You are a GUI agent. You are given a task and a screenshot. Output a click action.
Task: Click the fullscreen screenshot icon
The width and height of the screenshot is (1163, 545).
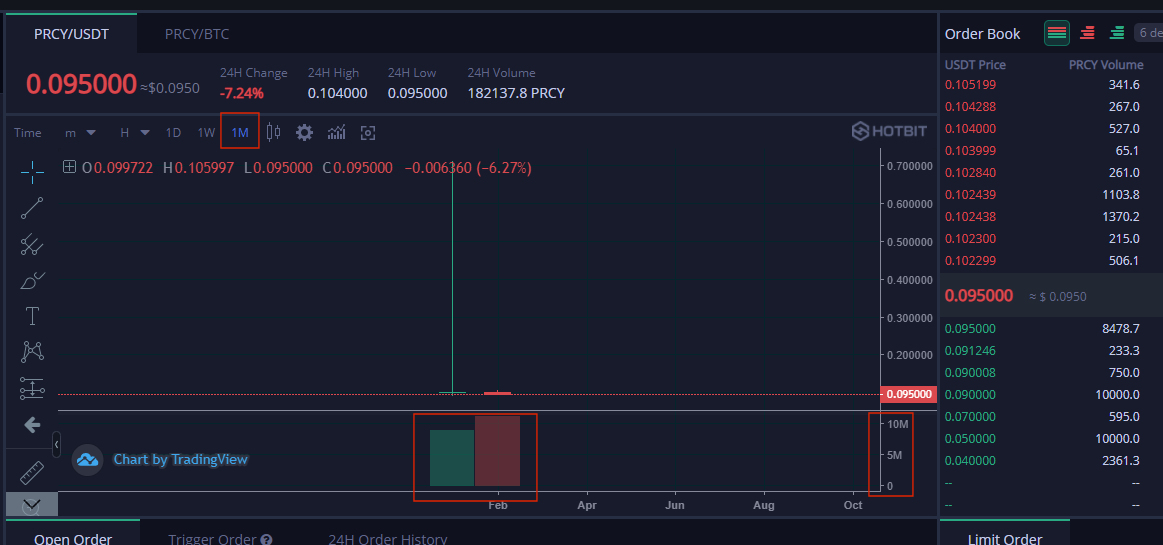pyautogui.click(x=368, y=133)
